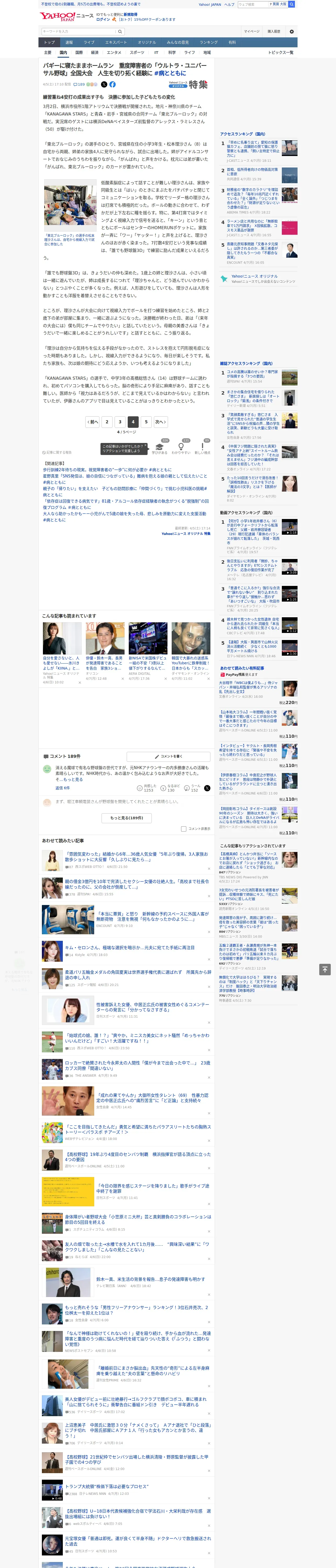Open マイページ link
The width and height of the screenshot is (336, 1568).
point(251,32)
